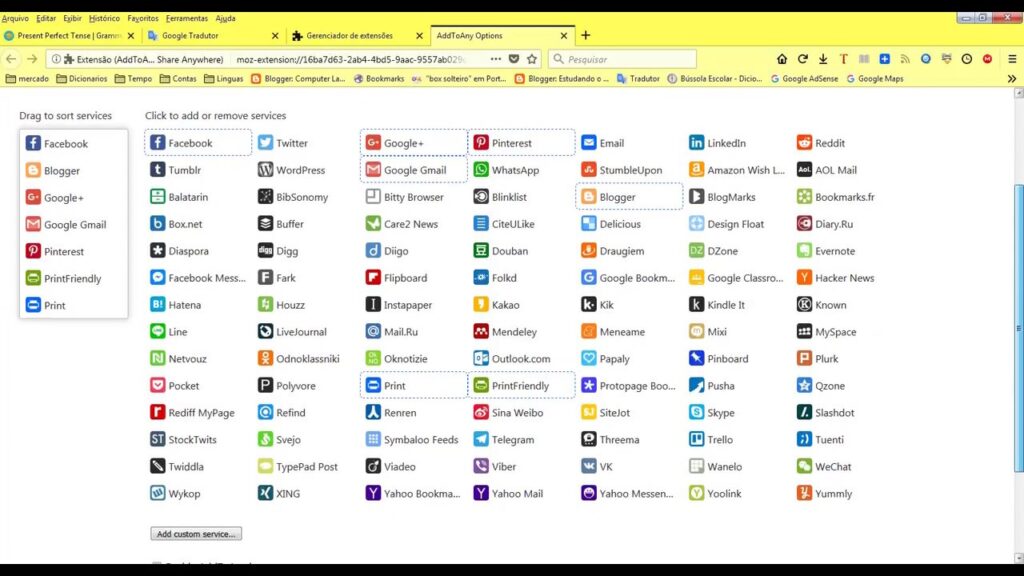This screenshot has height=576, width=1024.
Task: Open the Arquivo menu
Action: [x=15, y=18]
